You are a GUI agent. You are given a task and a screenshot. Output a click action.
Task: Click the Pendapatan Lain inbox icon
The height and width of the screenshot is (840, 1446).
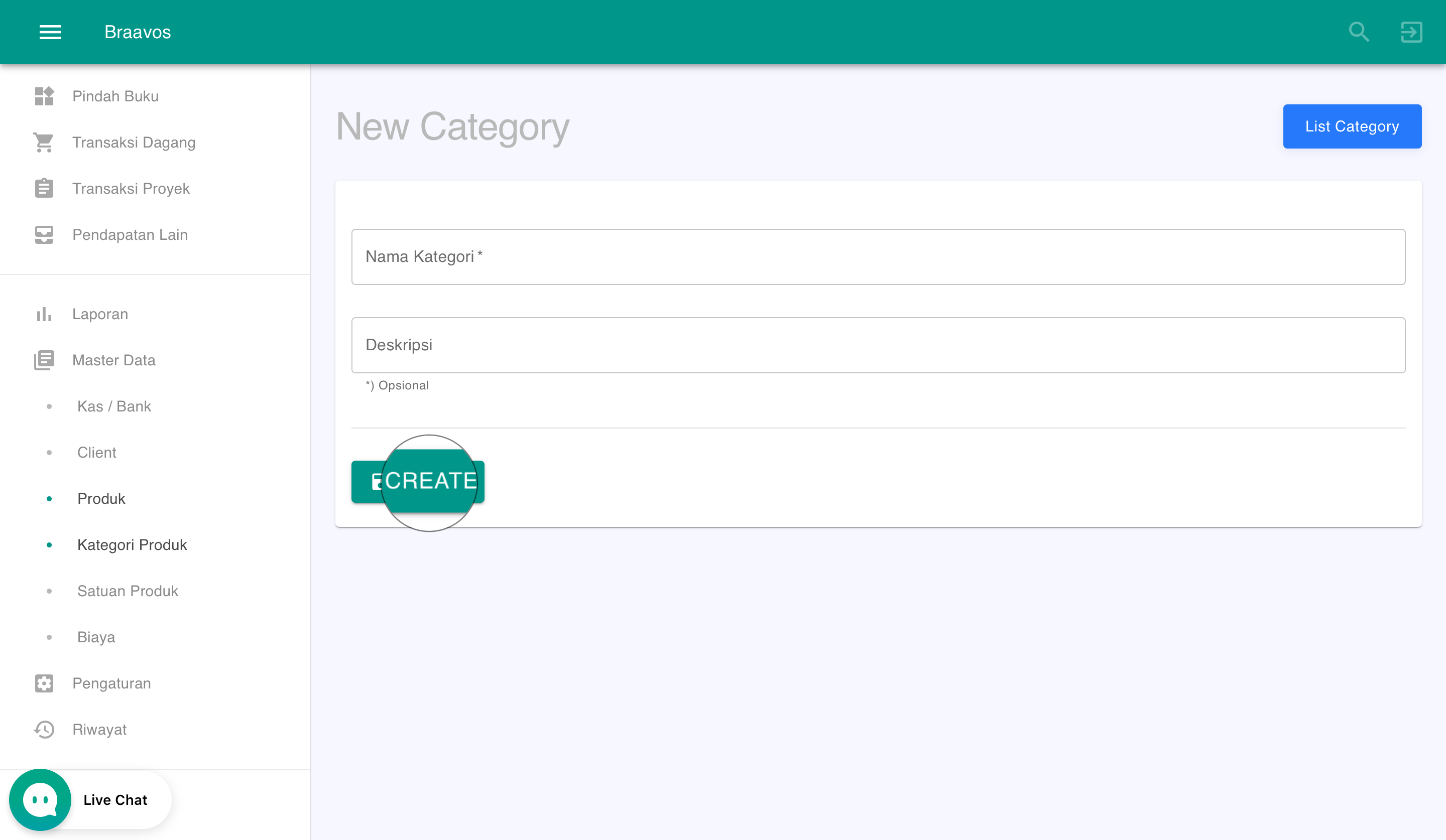click(x=44, y=234)
